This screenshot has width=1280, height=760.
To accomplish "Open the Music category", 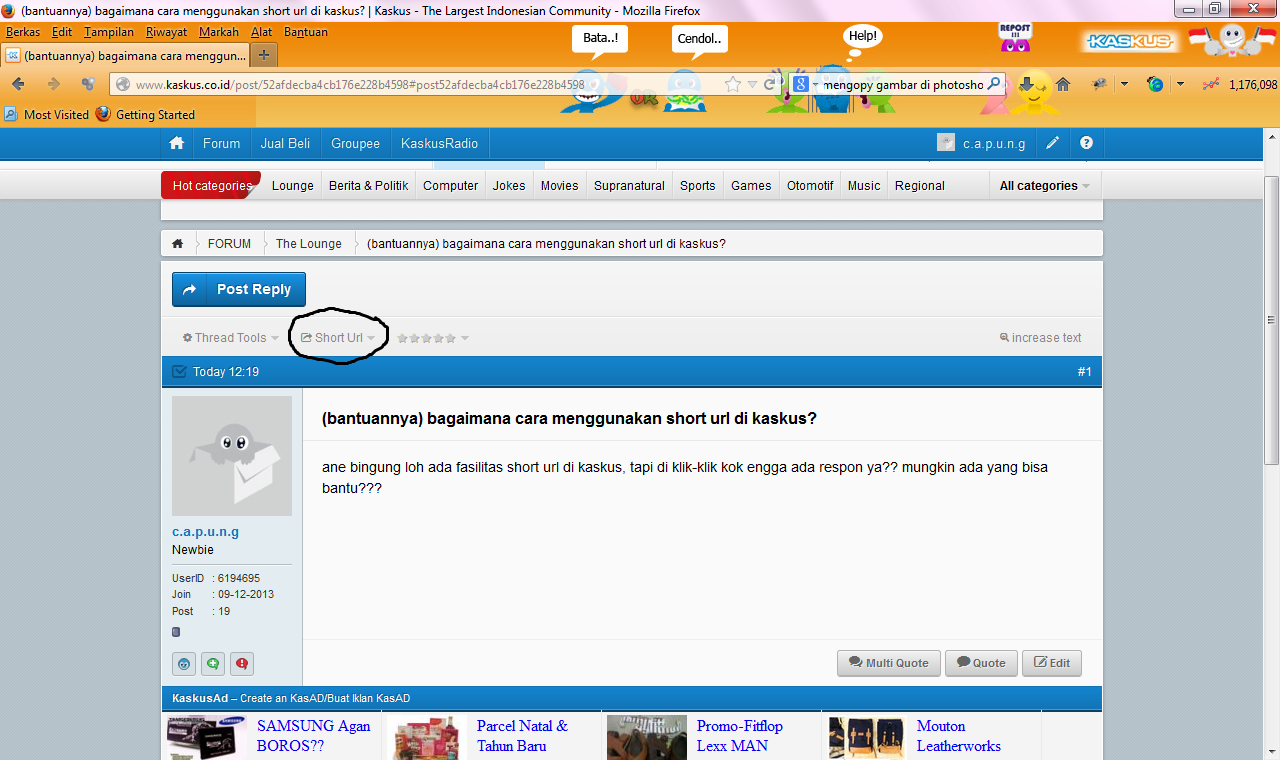I will click(x=864, y=186).
